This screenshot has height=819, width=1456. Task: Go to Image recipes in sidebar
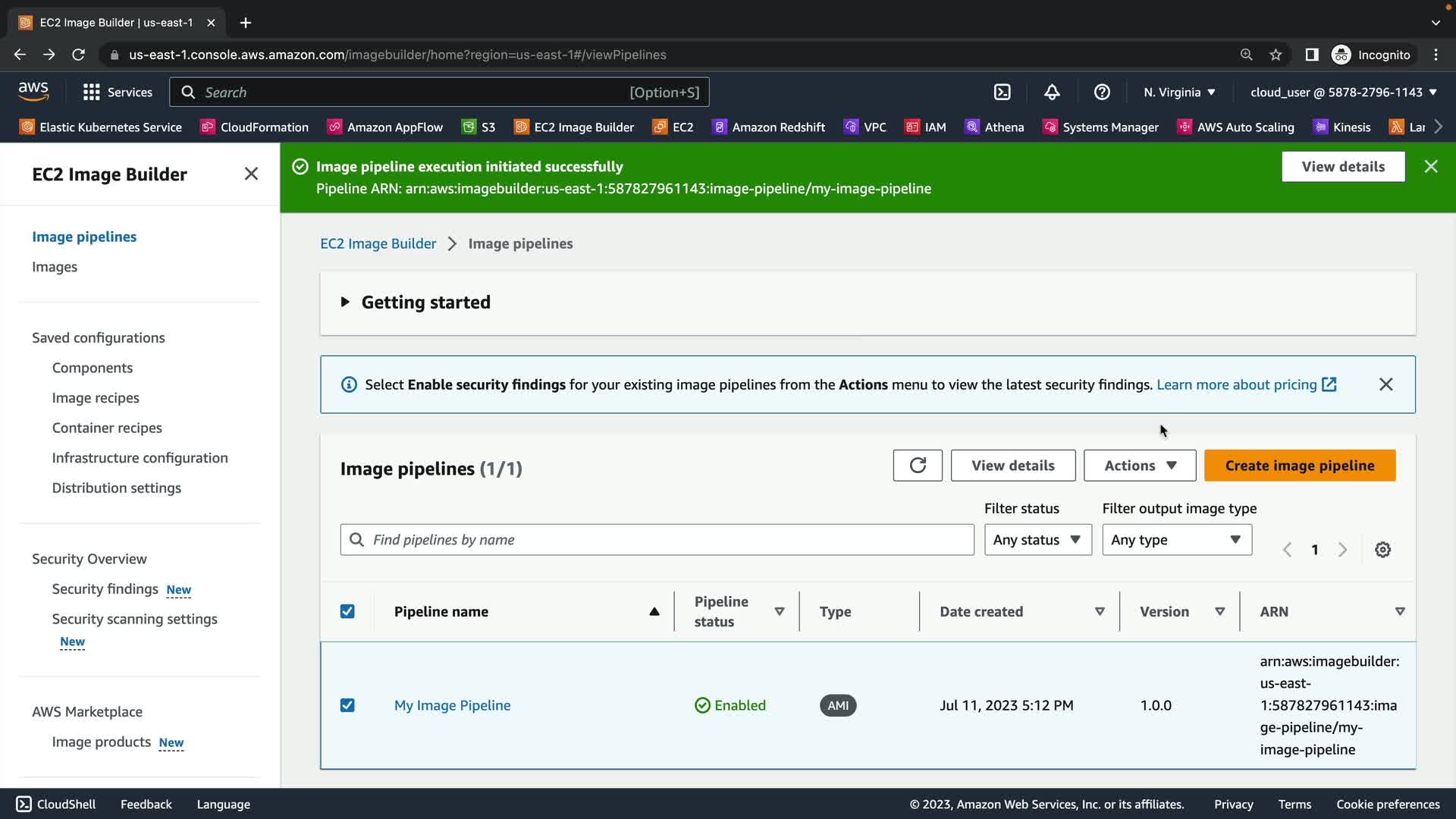(x=96, y=398)
